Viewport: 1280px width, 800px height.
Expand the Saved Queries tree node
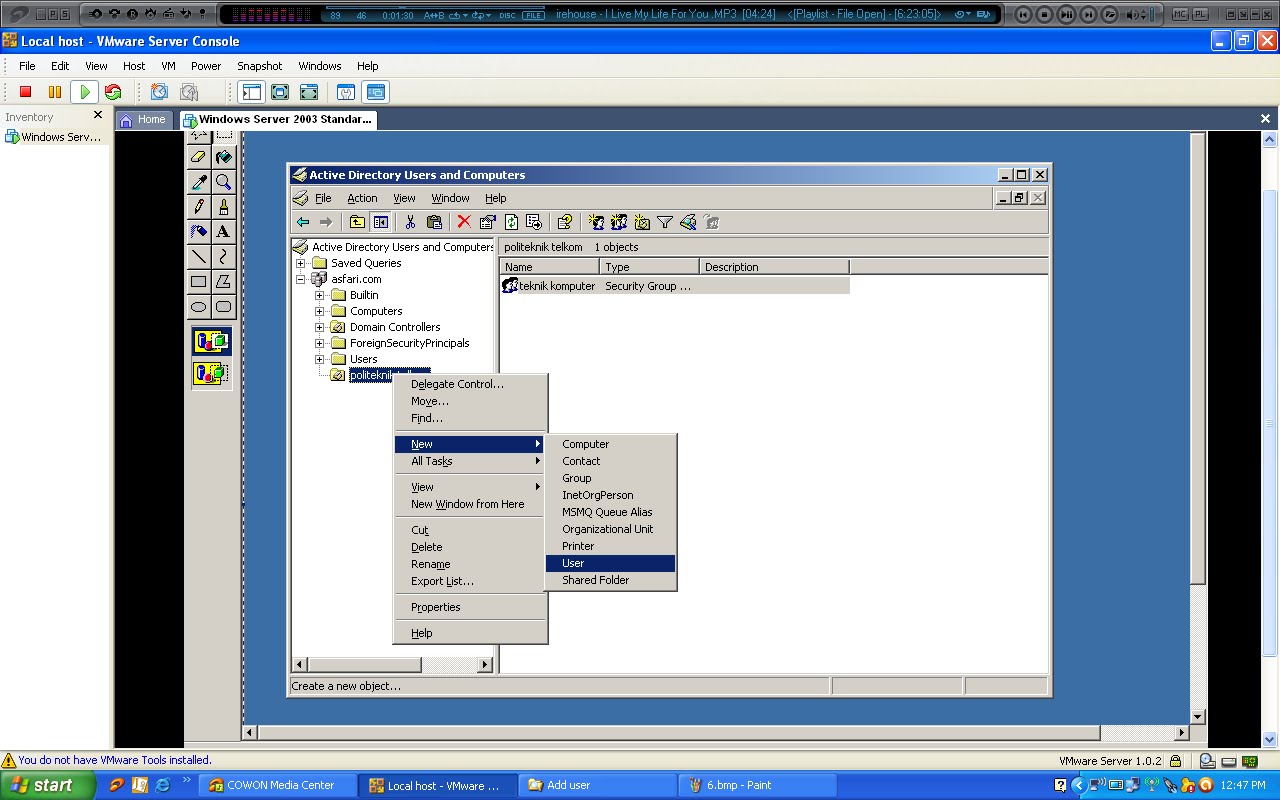click(301, 263)
